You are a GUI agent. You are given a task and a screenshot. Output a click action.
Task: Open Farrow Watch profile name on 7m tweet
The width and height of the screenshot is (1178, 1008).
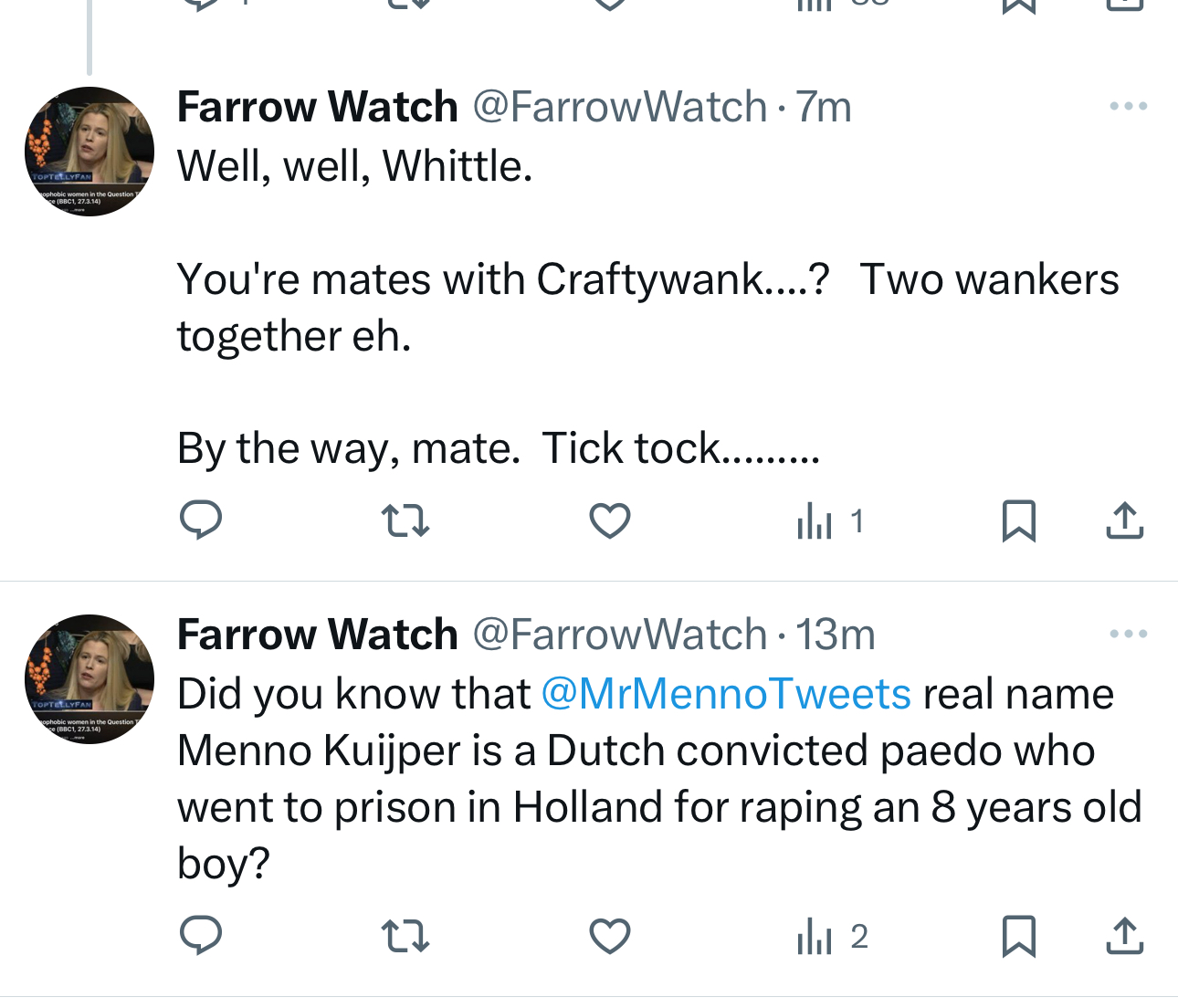tap(317, 107)
